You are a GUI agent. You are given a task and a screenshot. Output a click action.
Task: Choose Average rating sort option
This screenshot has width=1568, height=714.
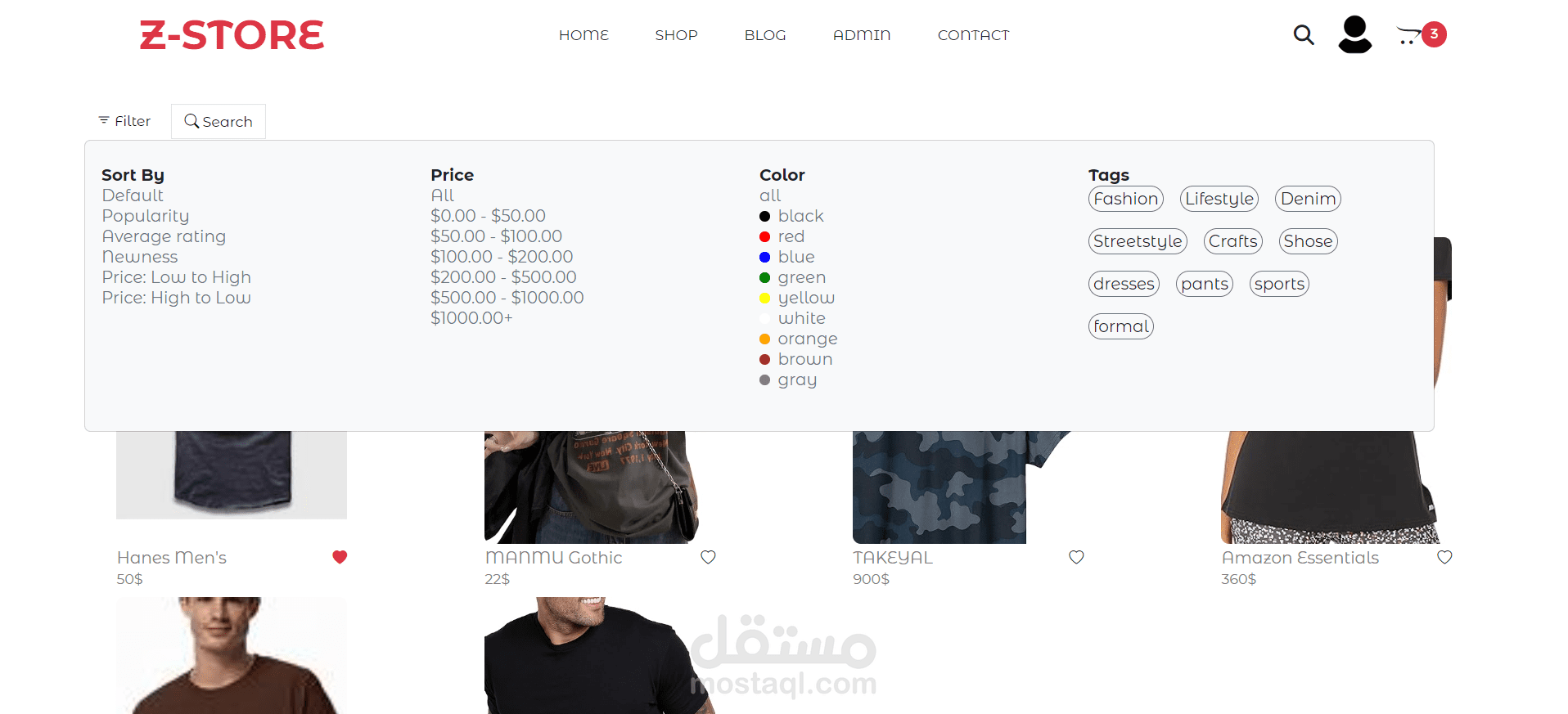click(164, 236)
